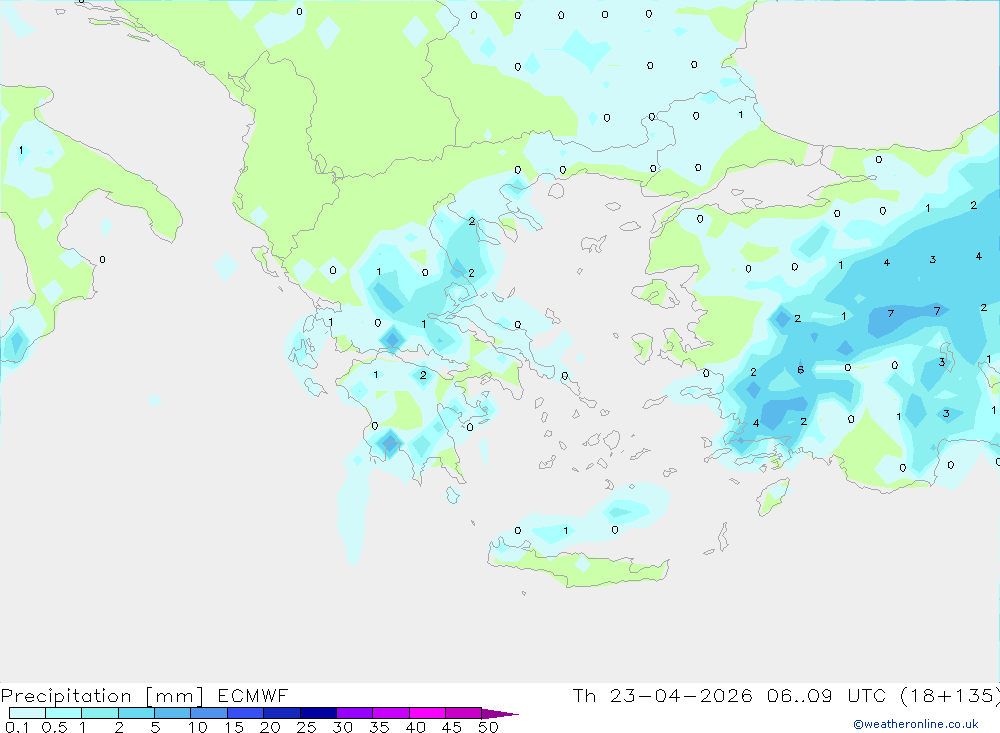The image size is (1000, 733).
Task: Click the legend arrow tip above 50 mm
Action: 500,714
